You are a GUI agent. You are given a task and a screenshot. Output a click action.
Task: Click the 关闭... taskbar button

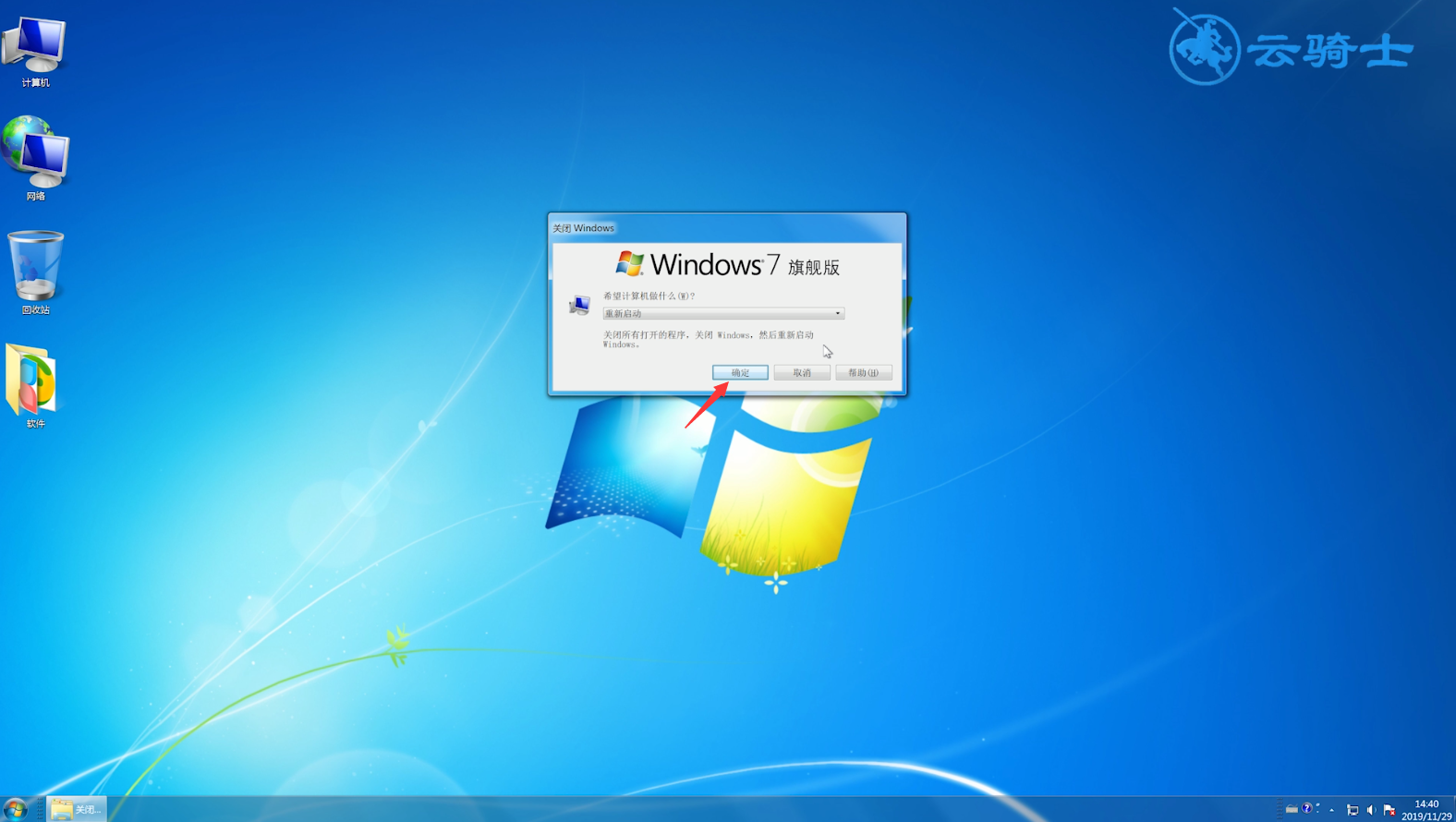click(x=77, y=809)
